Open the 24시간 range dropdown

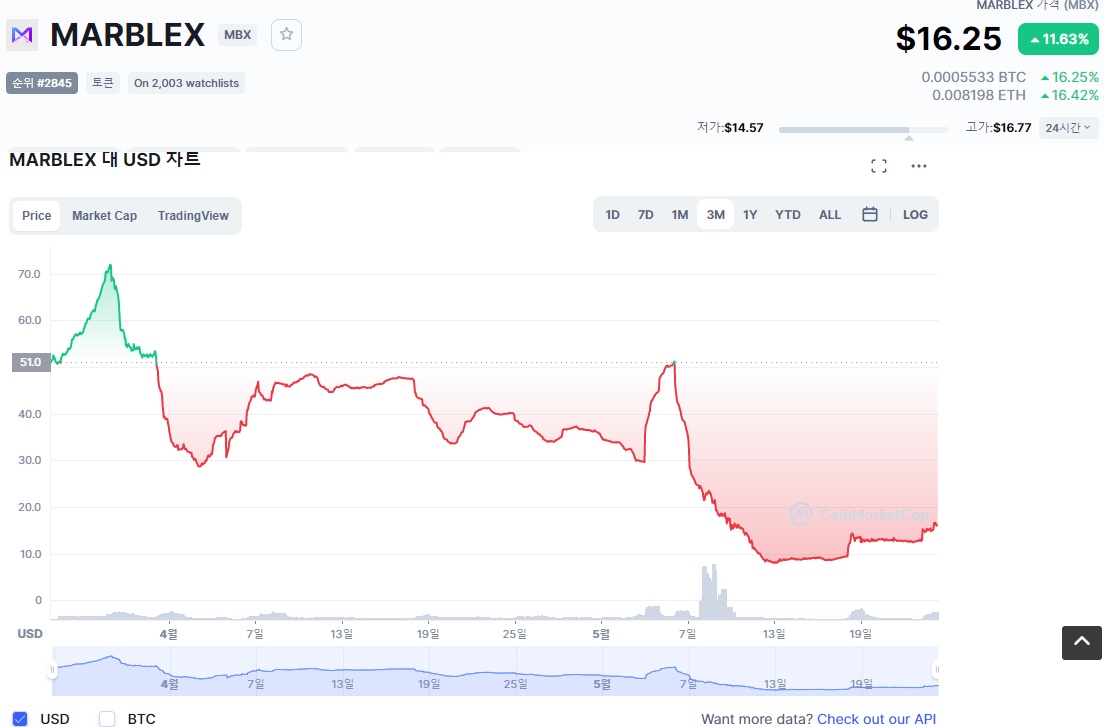tap(1068, 127)
